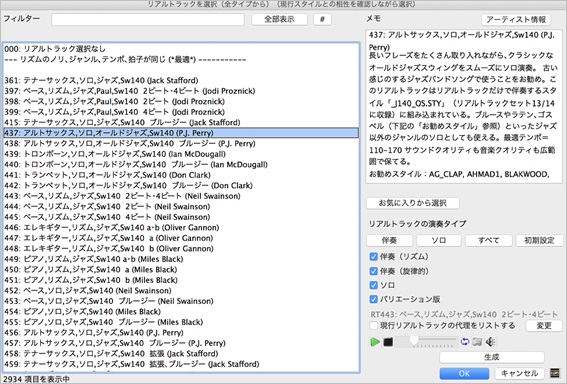
Task: Select 438: アルトサックス オールドジャズ ブルージー
Action: click(181, 143)
